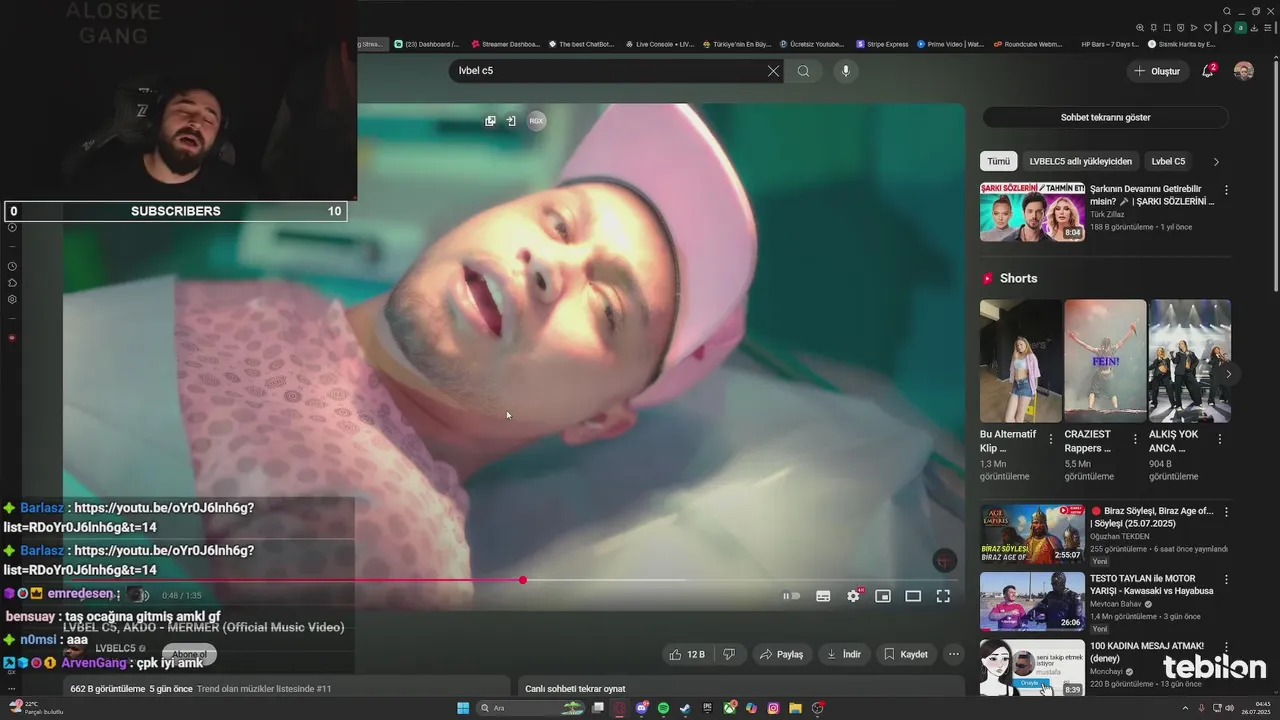The height and width of the screenshot is (720, 1280).
Task: Open the Oluştur create menu
Action: (1156, 71)
